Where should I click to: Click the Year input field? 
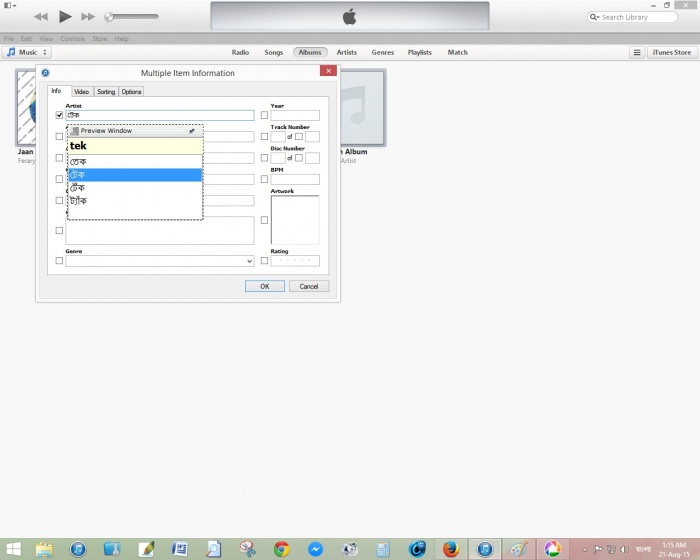coord(295,115)
